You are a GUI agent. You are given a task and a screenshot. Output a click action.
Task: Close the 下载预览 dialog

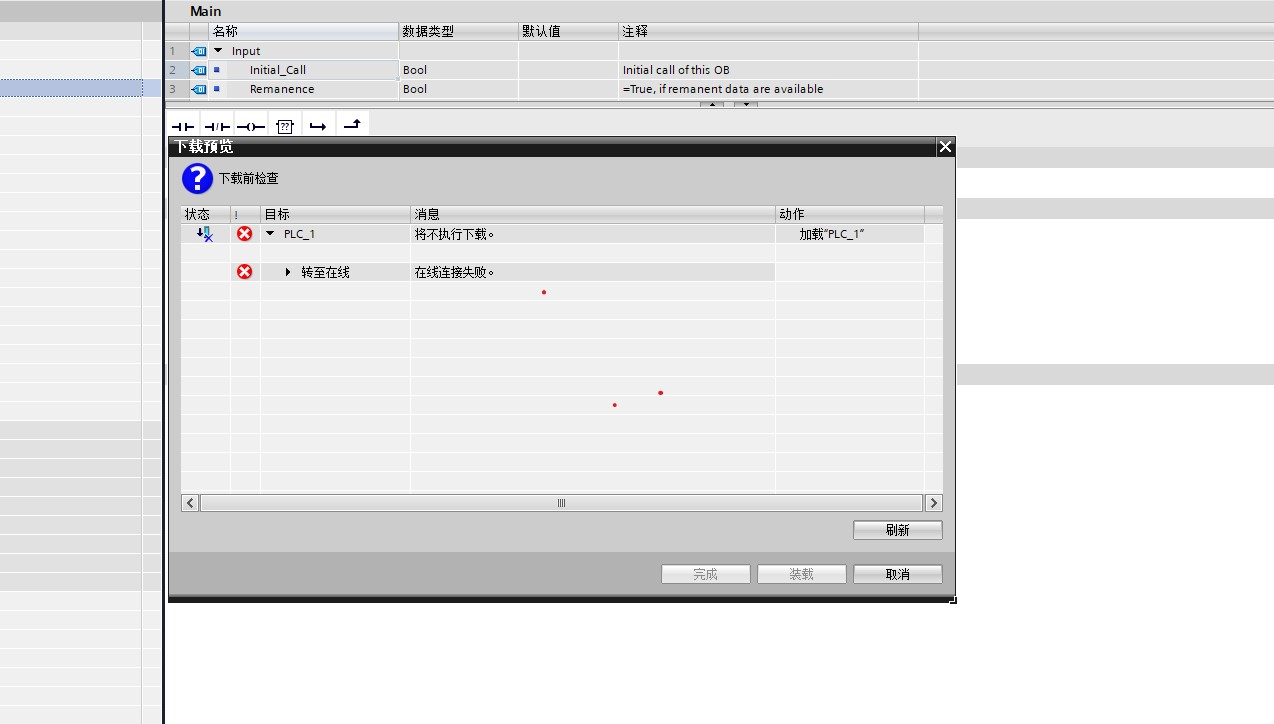coord(945,147)
